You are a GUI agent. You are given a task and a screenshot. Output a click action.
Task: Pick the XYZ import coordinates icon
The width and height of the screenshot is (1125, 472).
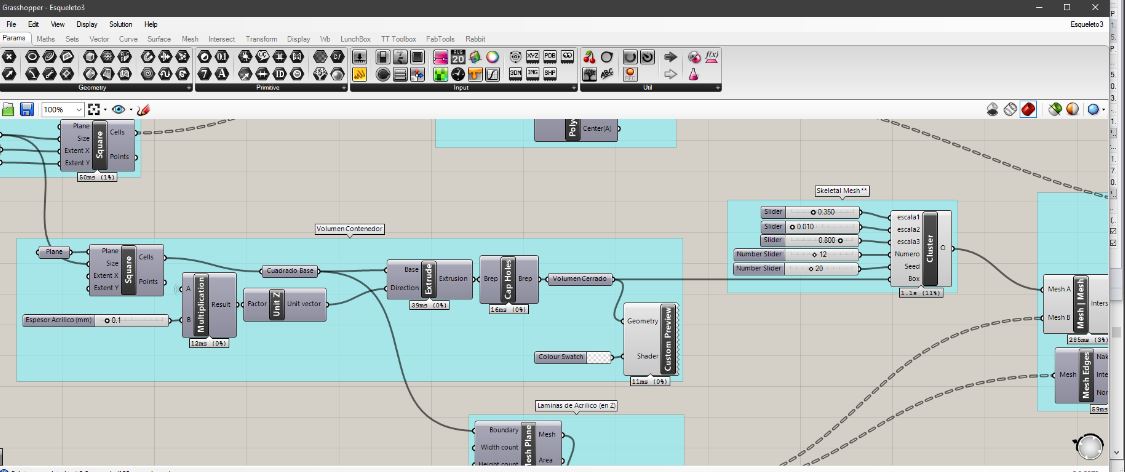[532, 56]
